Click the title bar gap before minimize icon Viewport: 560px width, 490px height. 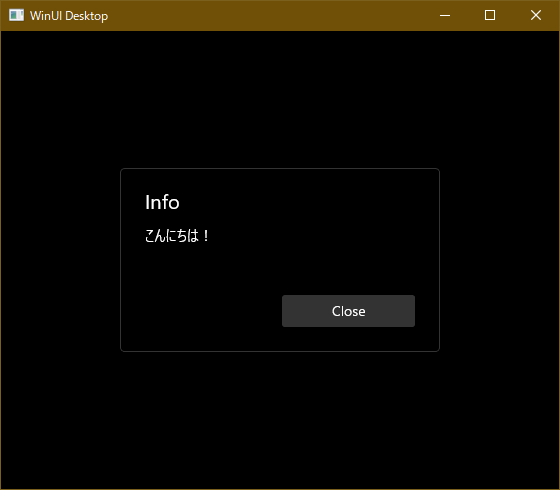[x=407, y=15]
